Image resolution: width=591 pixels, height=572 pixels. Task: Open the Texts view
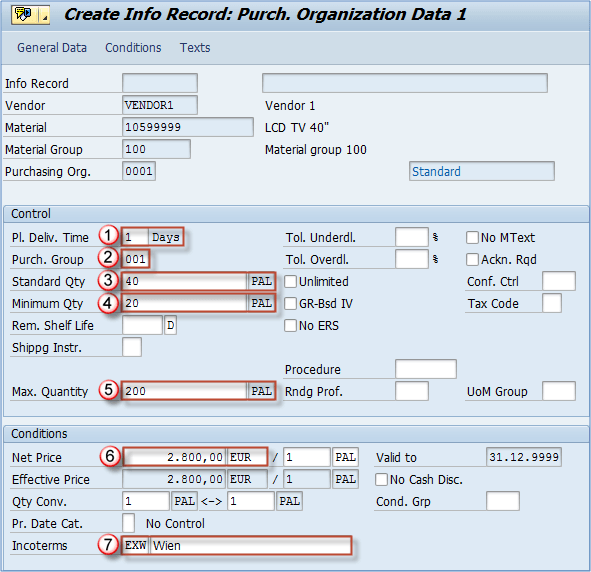(x=195, y=48)
